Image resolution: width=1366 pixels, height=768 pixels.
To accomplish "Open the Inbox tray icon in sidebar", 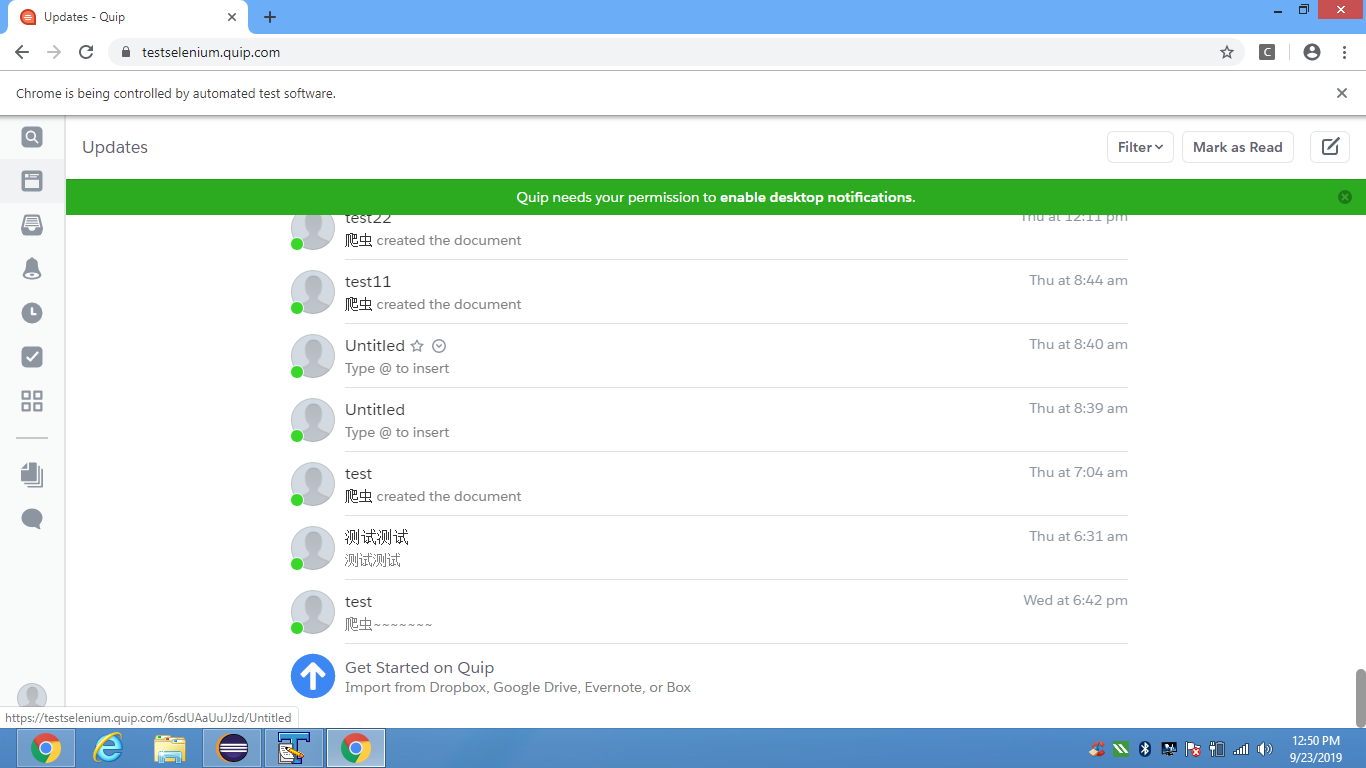I will [x=32, y=225].
